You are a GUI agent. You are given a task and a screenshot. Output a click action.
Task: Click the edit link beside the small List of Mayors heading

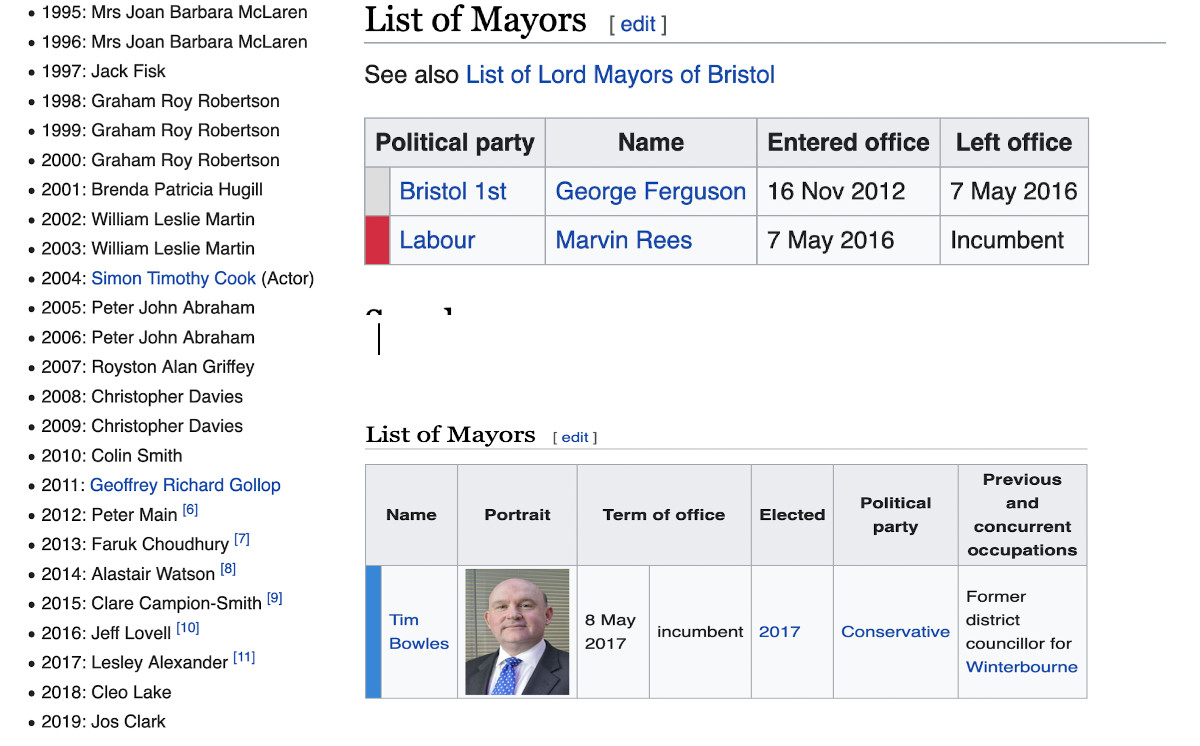pos(575,437)
